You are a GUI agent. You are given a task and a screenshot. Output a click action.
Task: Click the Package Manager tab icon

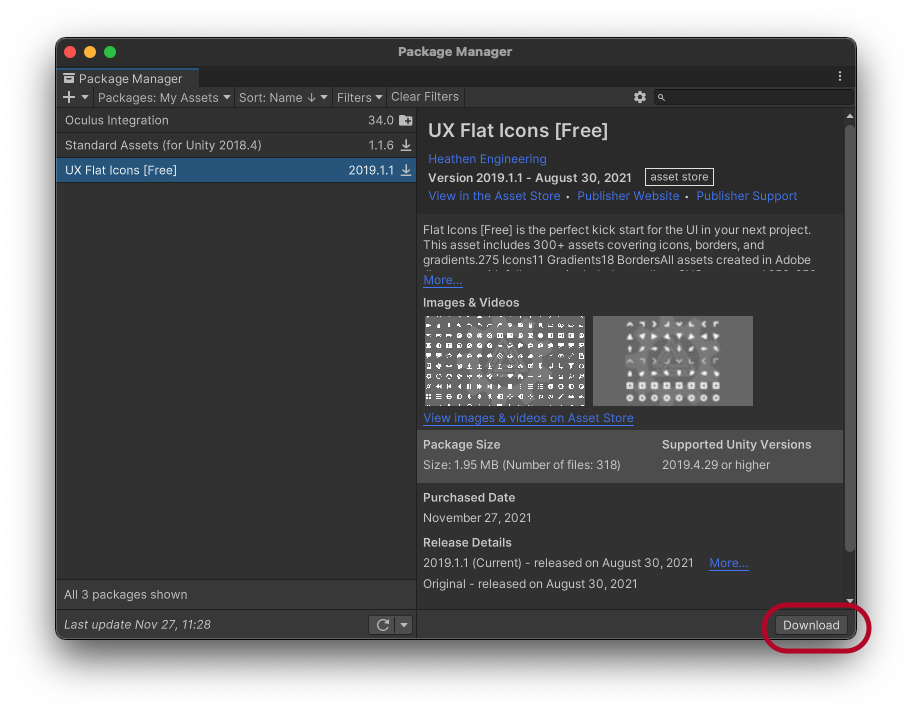pyautogui.click(x=69, y=79)
